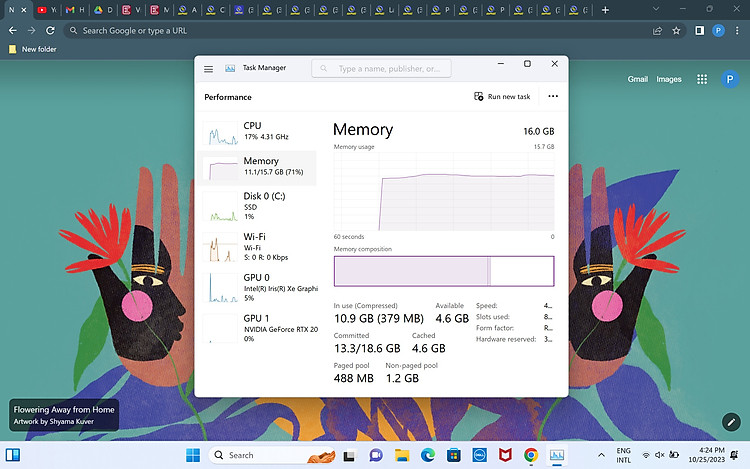Select Wi-Fi performance item
The width and height of the screenshot is (750, 469).
coord(257,247)
